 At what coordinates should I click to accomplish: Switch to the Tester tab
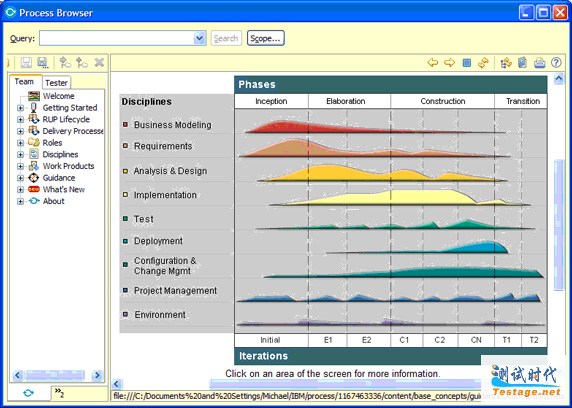(56, 83)
